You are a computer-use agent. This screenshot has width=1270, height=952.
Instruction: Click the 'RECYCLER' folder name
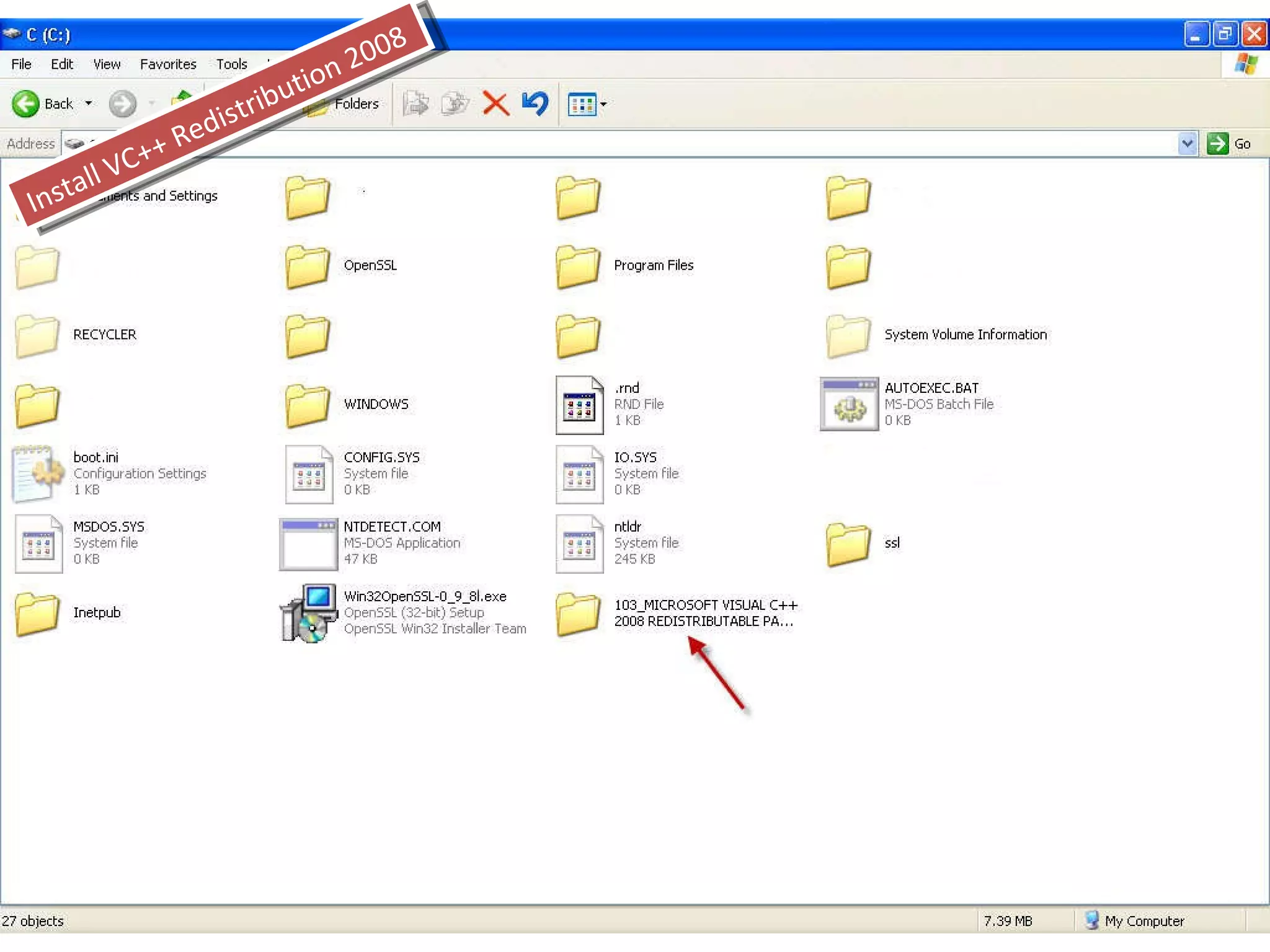[104, 335]
